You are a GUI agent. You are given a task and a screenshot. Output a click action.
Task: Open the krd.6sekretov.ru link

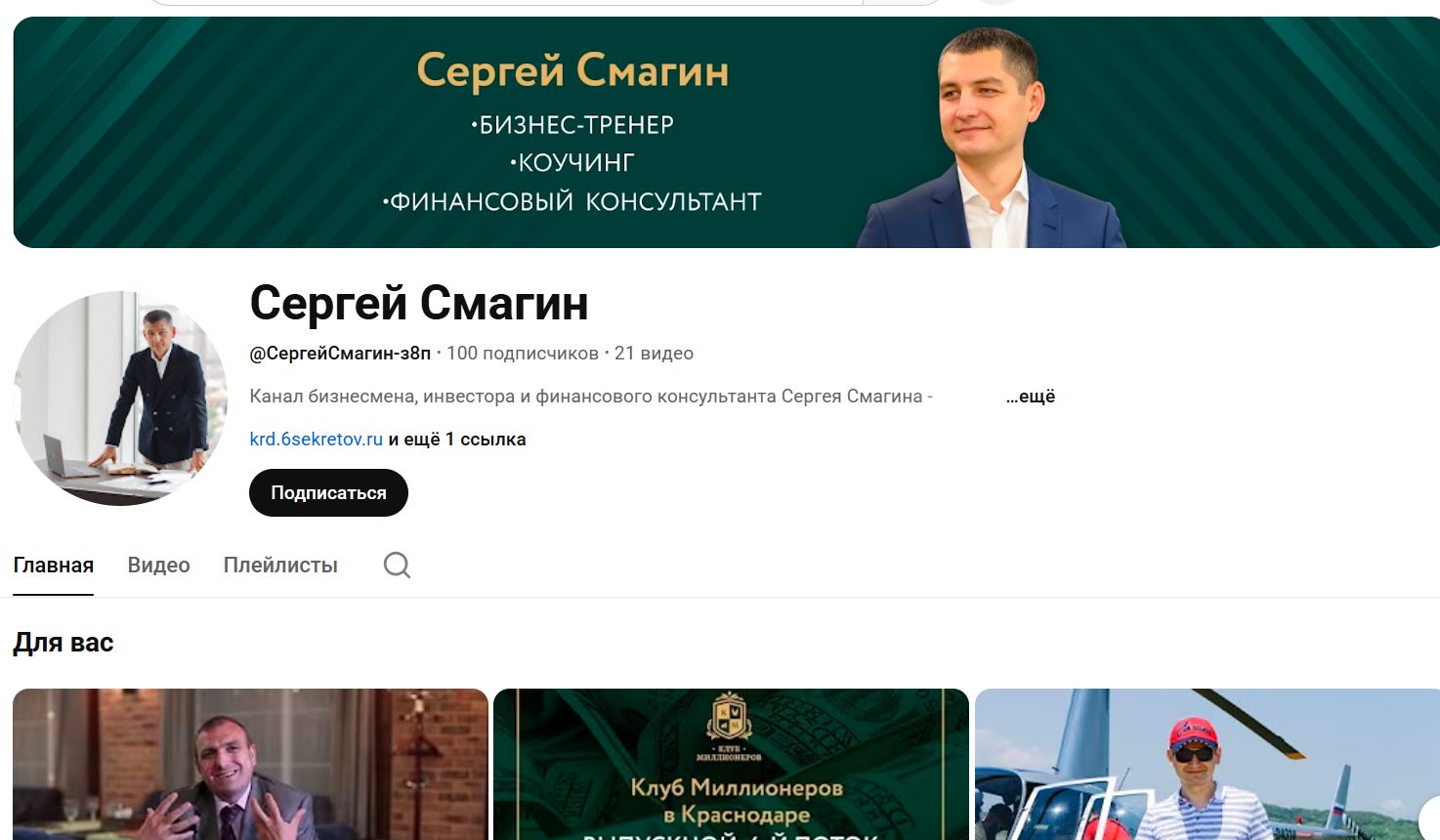(x=316, y=440)
